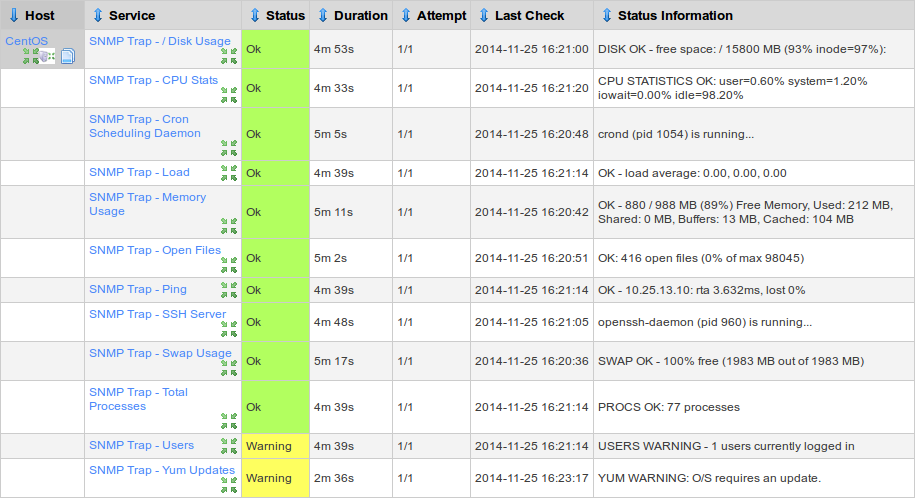Click passive-check arrows icon in Ping row
Screen dimensions: 915x498
pyautogui.click(x=229, y=290)
